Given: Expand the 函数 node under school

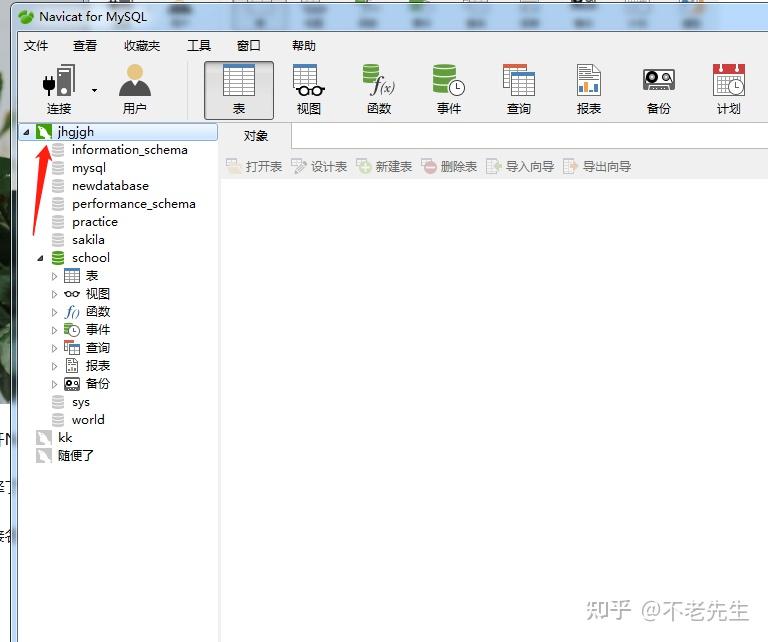Looking at the screenshot, I should pos(54,312).
